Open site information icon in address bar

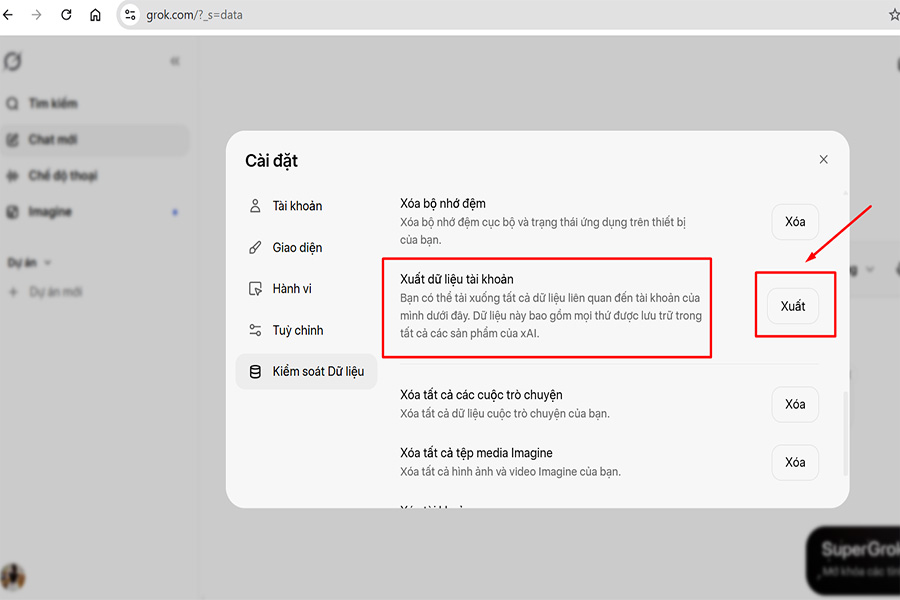(130, 15)
